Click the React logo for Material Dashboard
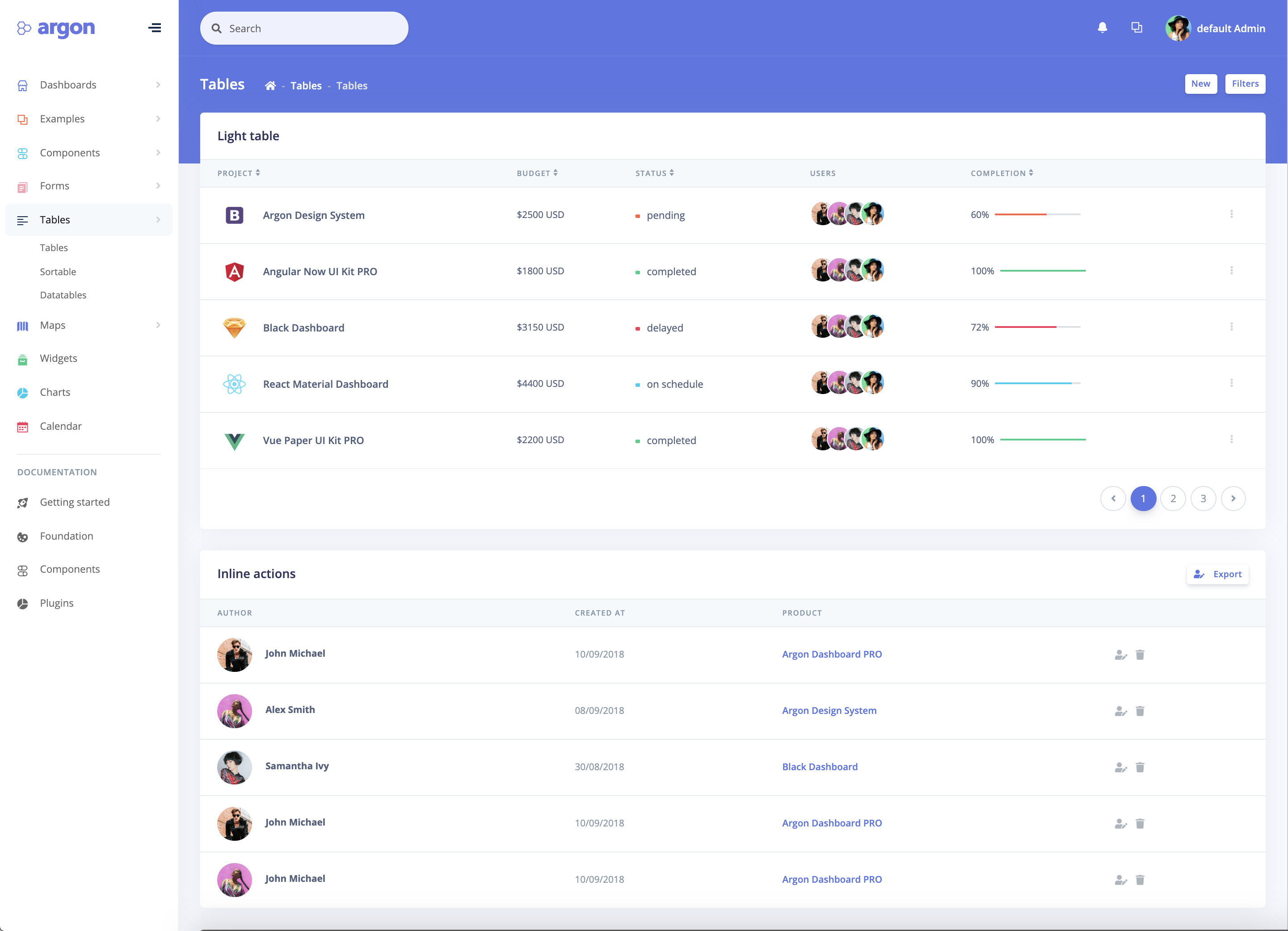The image size is (1288, 931). click(x=235, y=384)
